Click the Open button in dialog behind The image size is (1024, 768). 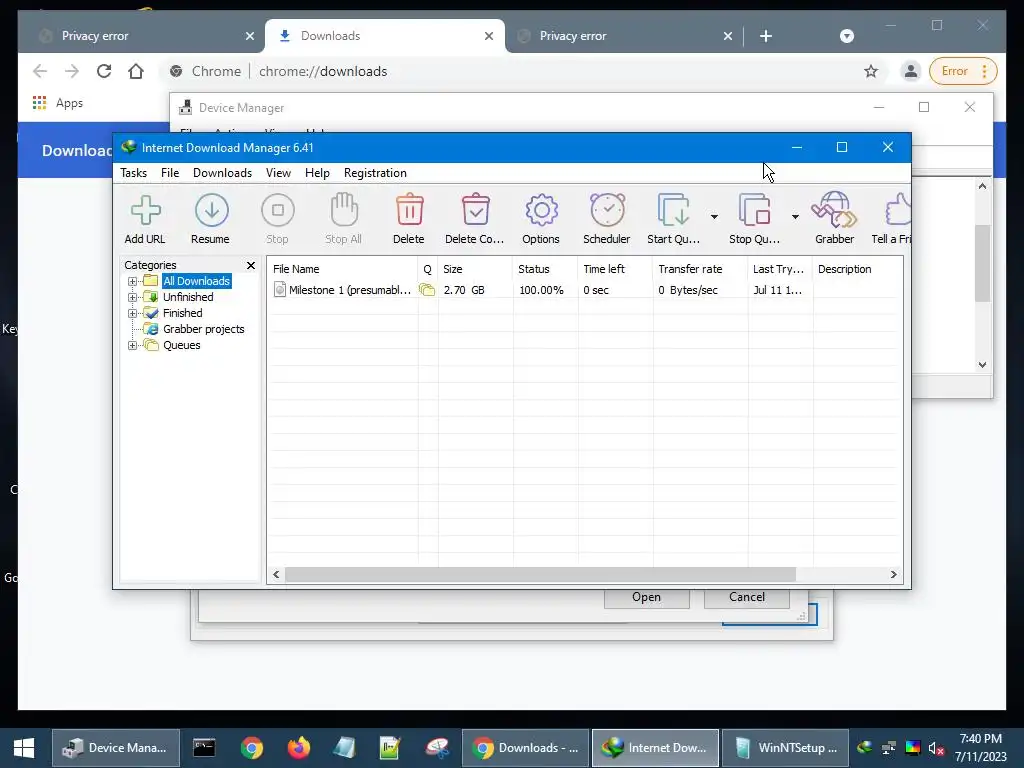point(647,598)
